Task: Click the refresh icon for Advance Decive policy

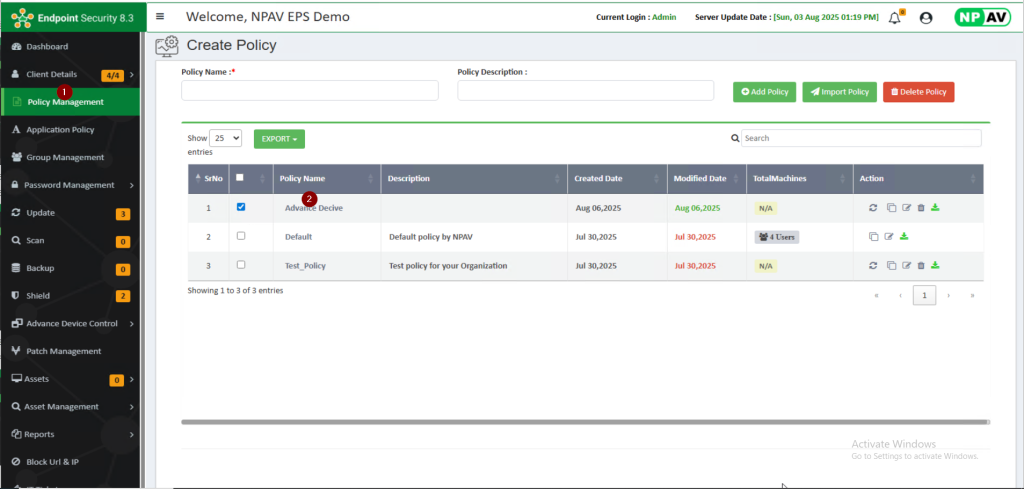Action: coord(873,208)
